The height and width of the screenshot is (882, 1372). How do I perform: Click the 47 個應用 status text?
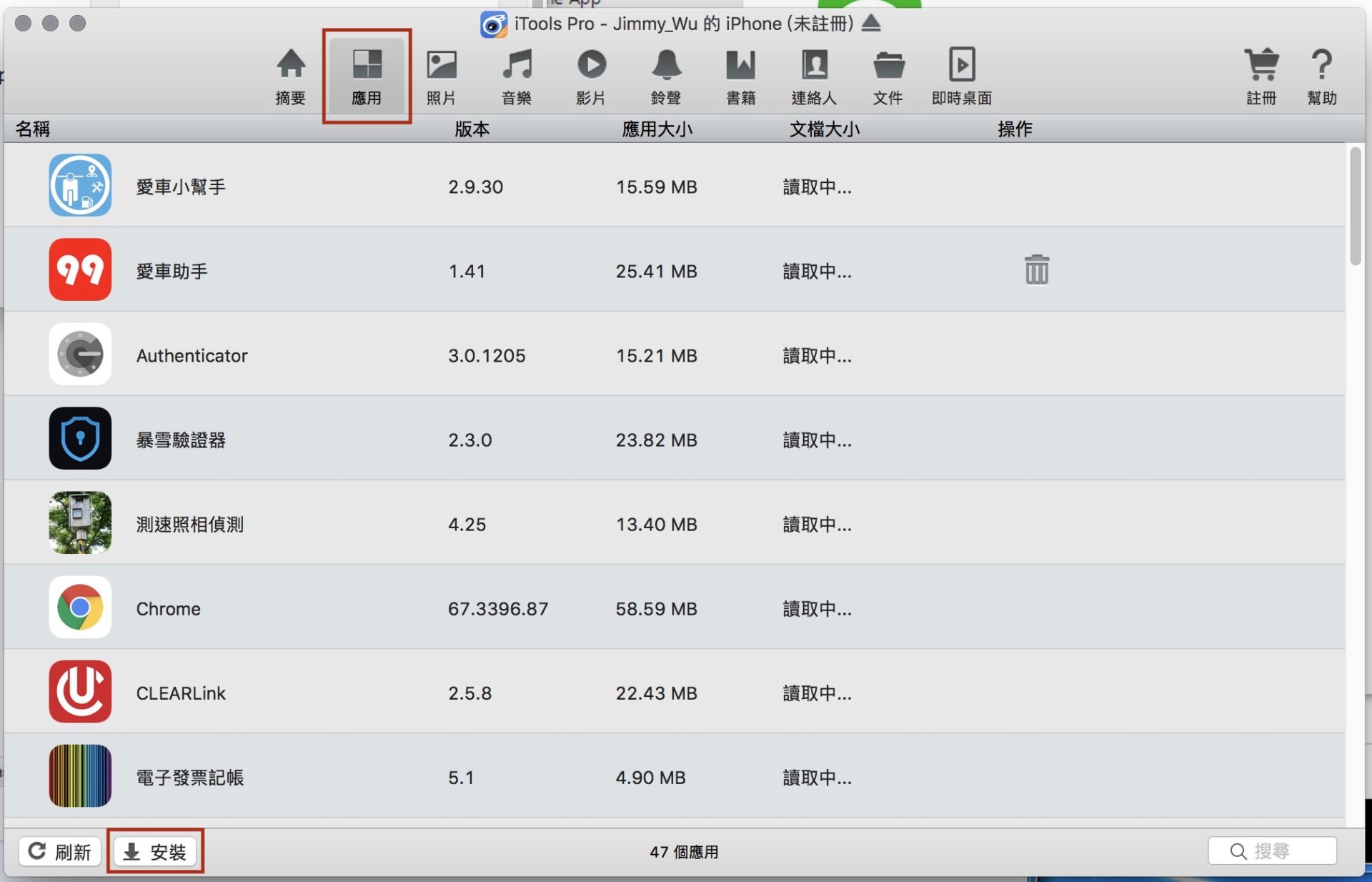click(x=684, y=851)
